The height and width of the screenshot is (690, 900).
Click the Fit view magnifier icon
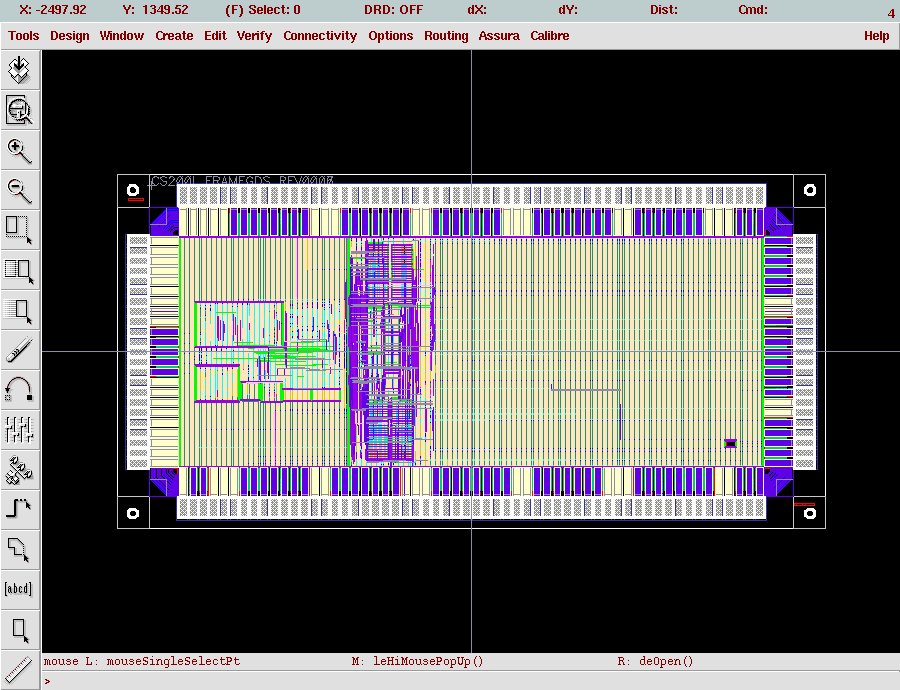pos(19,110)
